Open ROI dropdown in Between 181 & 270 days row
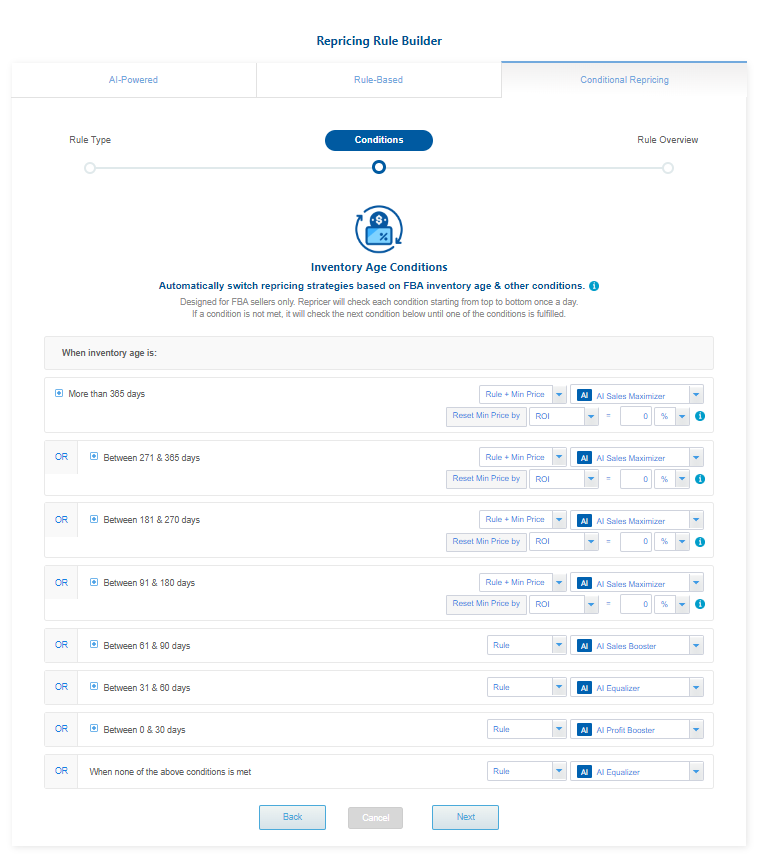The image size is (762, 861). tap(563, 542)
